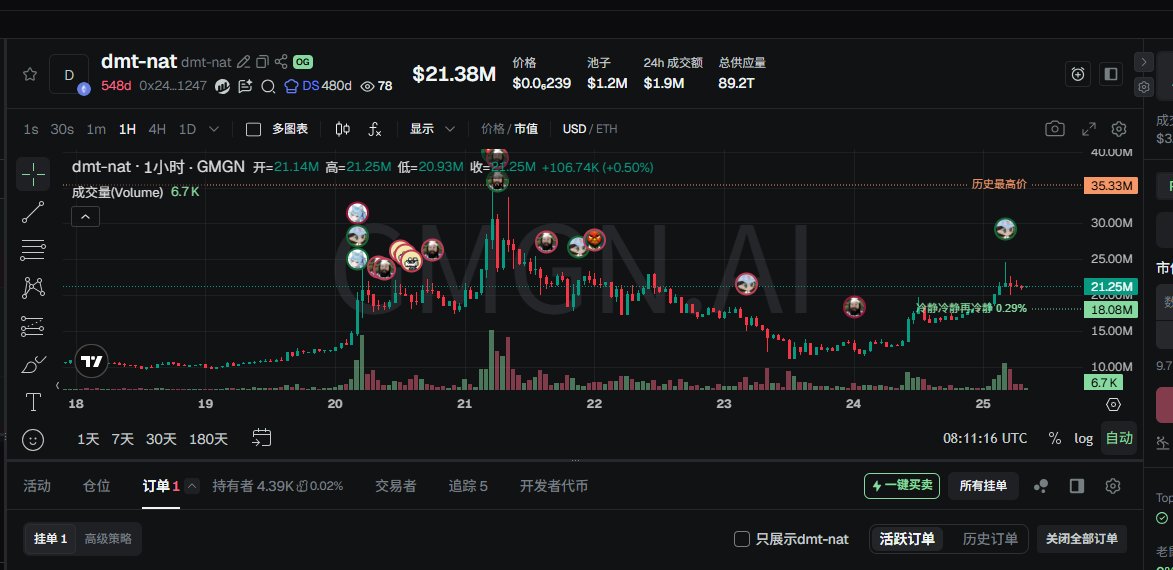Edit the dmt-nat token name with the pencil icon

(x=244, y=62)
